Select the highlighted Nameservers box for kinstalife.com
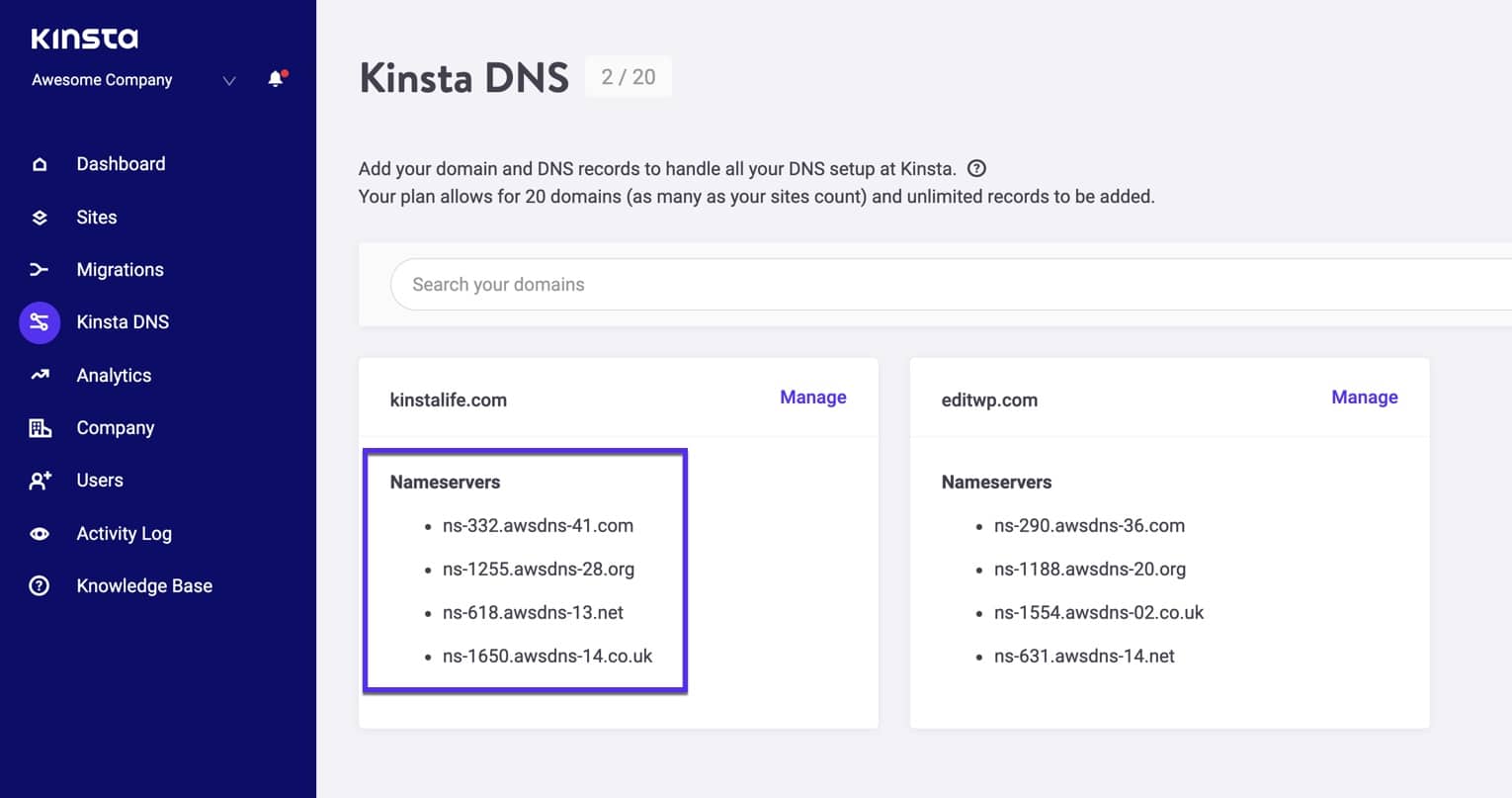The height and width of the screenshot is (798, 1512). point(525,572)
